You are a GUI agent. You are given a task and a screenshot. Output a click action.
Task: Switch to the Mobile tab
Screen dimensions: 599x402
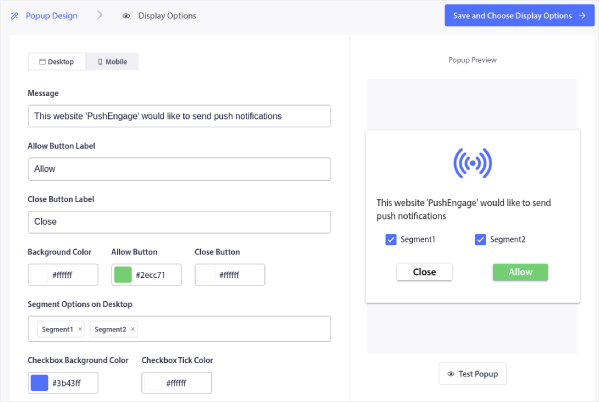tap(112, 62)
